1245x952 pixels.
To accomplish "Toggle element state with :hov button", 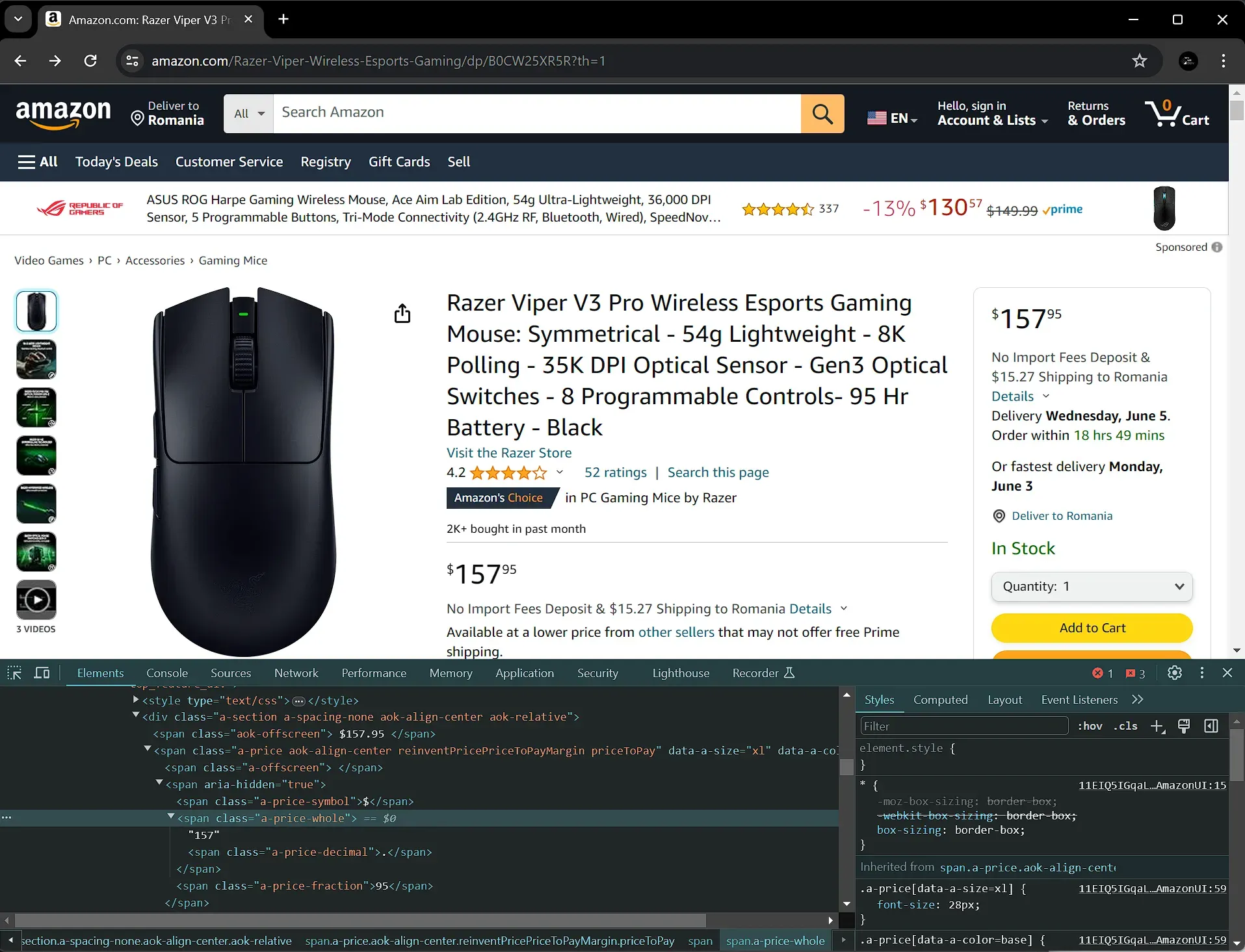I will pyautogui.click(x=1090, y=725).
